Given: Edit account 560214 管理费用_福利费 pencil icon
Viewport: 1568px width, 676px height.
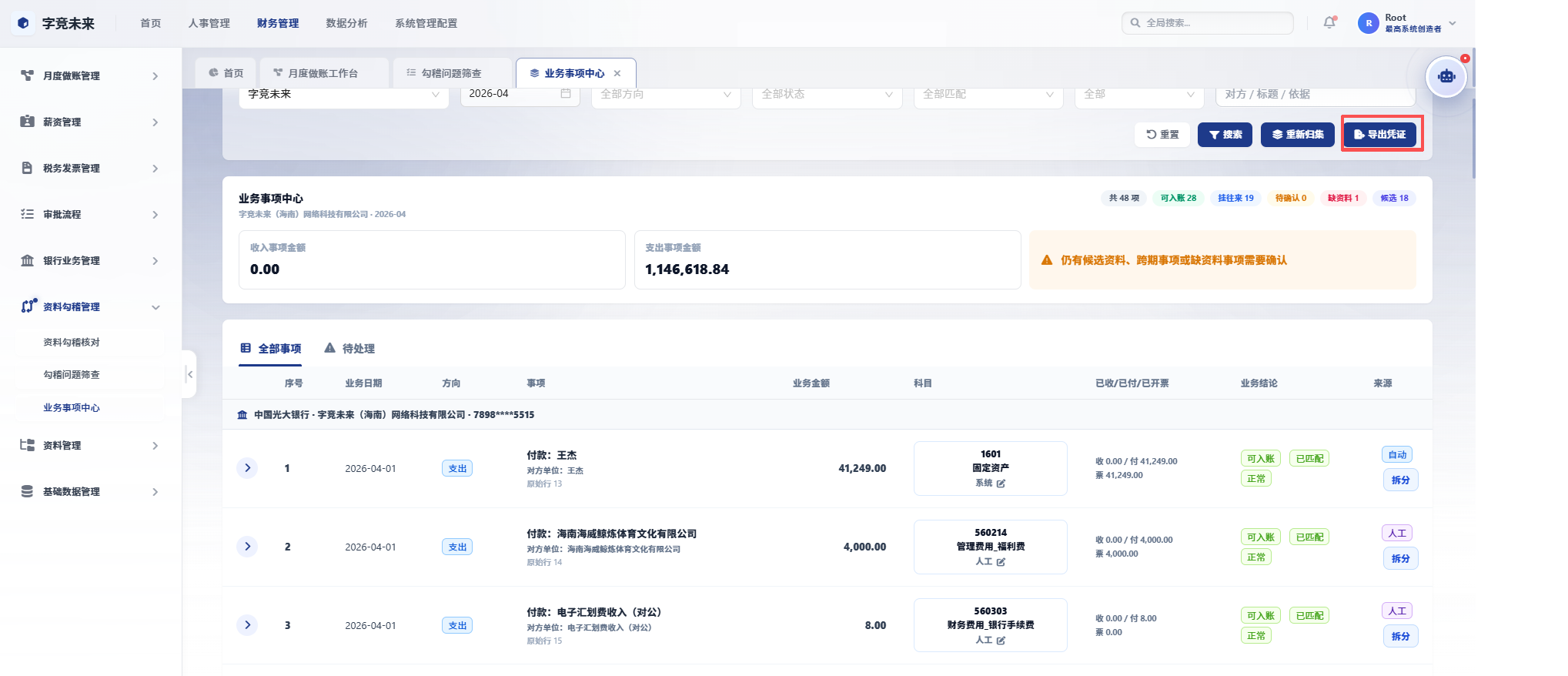Looking at the screenshot, I should click(x=1001, y=562).
